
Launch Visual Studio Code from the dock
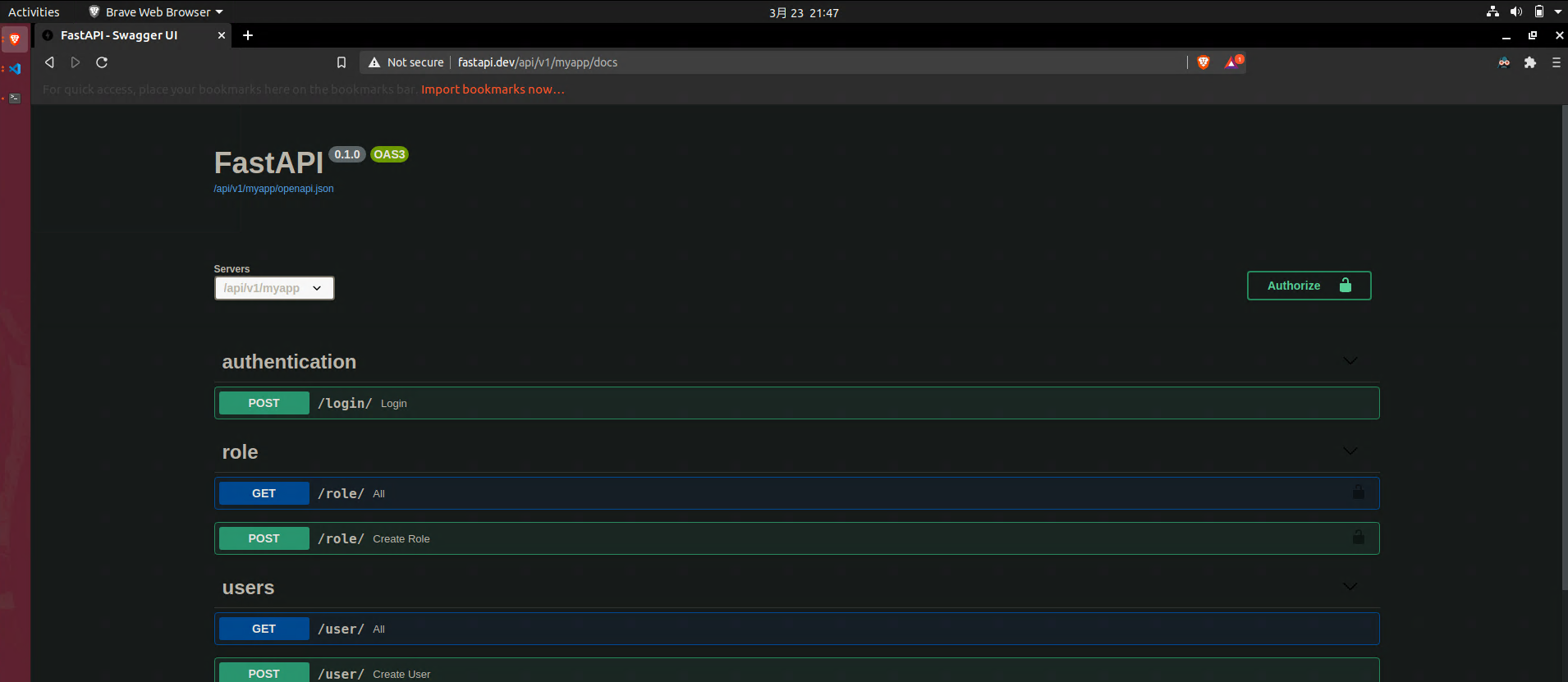(x=15, y=69)
